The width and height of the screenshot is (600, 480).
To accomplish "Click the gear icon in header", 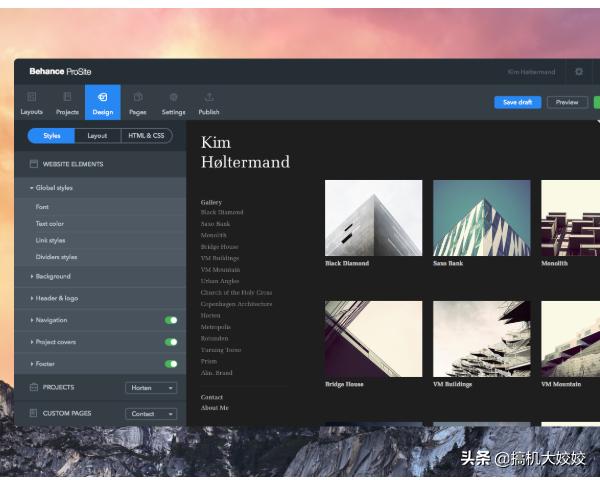I will [x=578, y=72].
